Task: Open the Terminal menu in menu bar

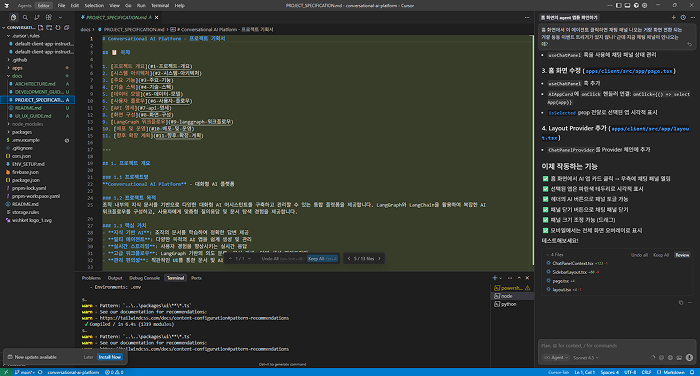Action: click(x=160, y=5)
